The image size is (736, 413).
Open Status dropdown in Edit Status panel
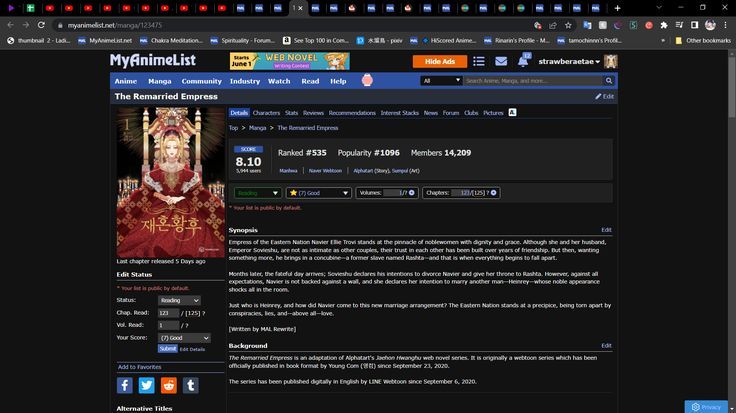(x=179, y=300)
